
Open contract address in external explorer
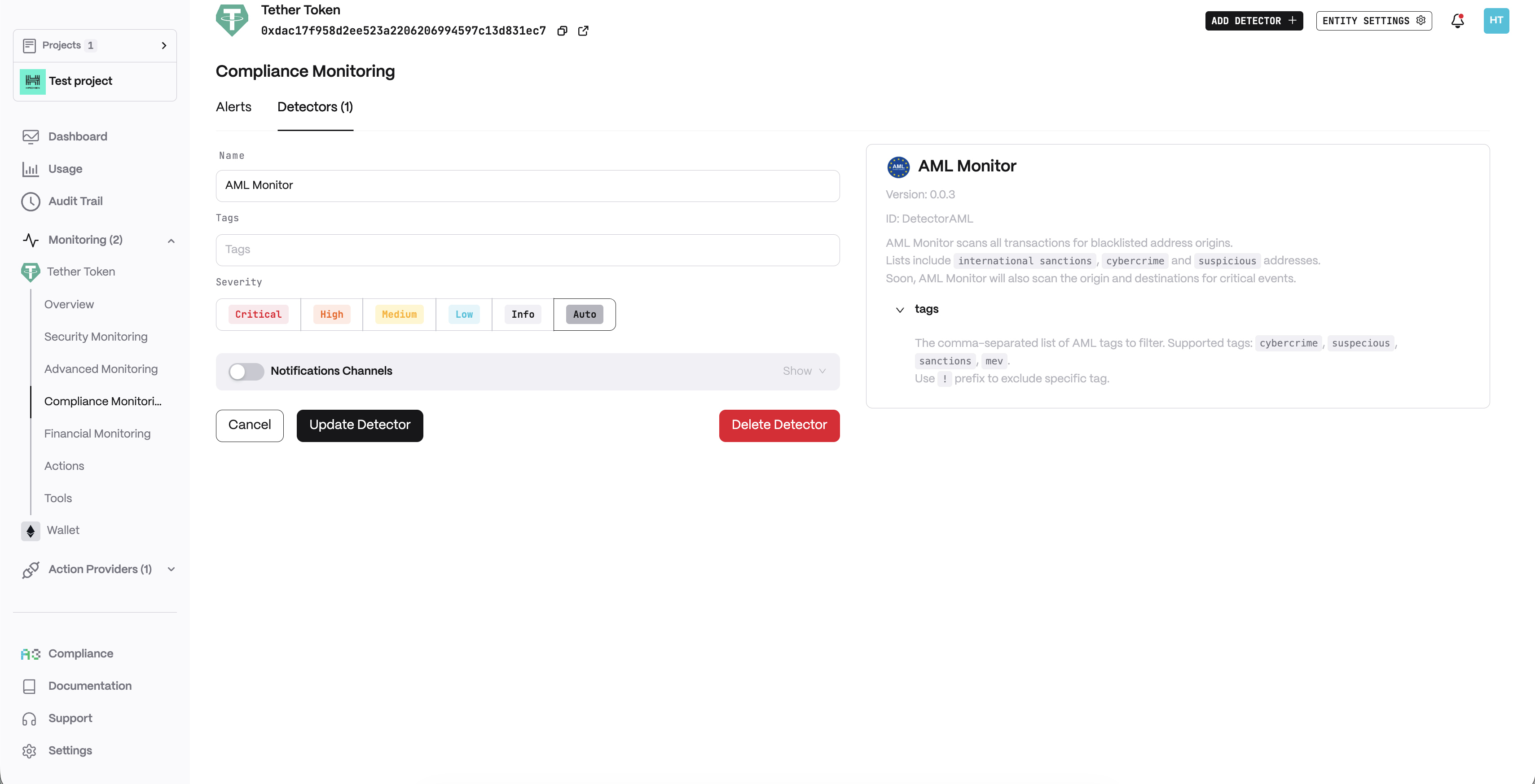click(x=583, y=31)
